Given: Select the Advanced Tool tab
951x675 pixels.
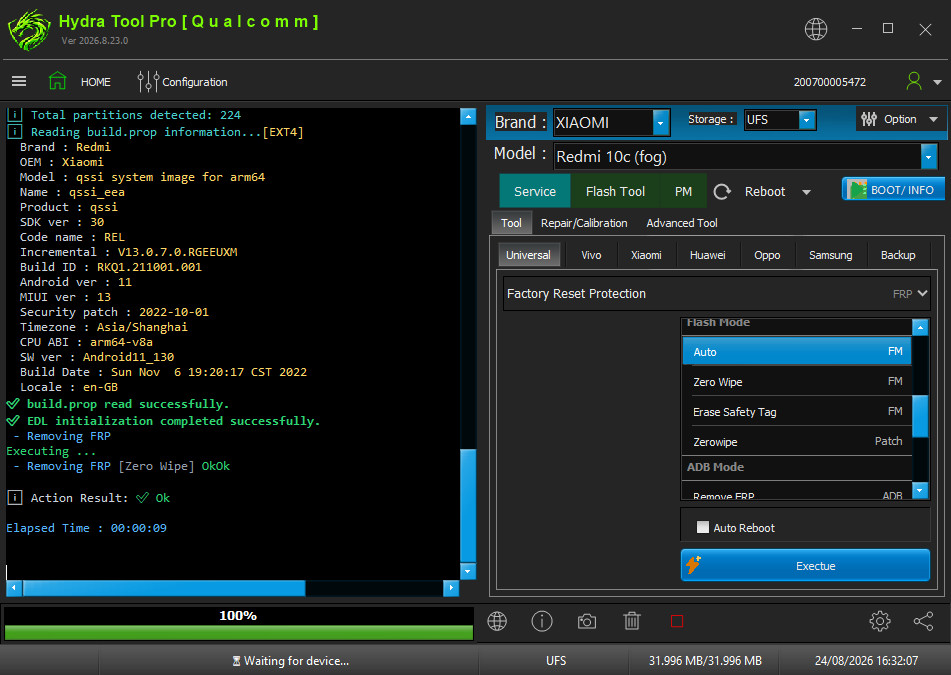Looking at the screenshot, I should (x=682, y=223).
